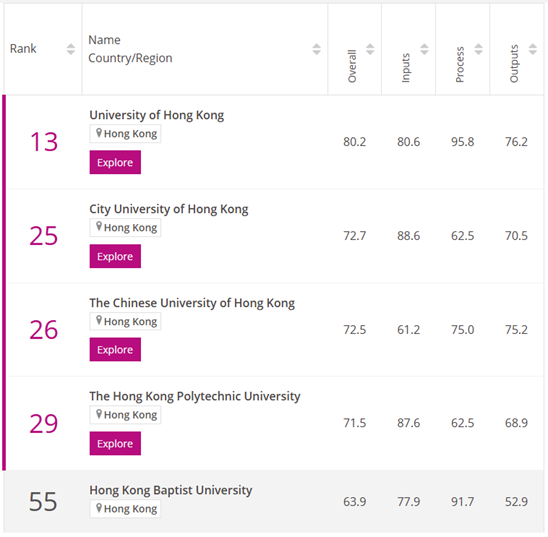Image resolution: width=548 pixels, height=537 pixels.
Task: Select rank number 13
Action: [44, 142]
